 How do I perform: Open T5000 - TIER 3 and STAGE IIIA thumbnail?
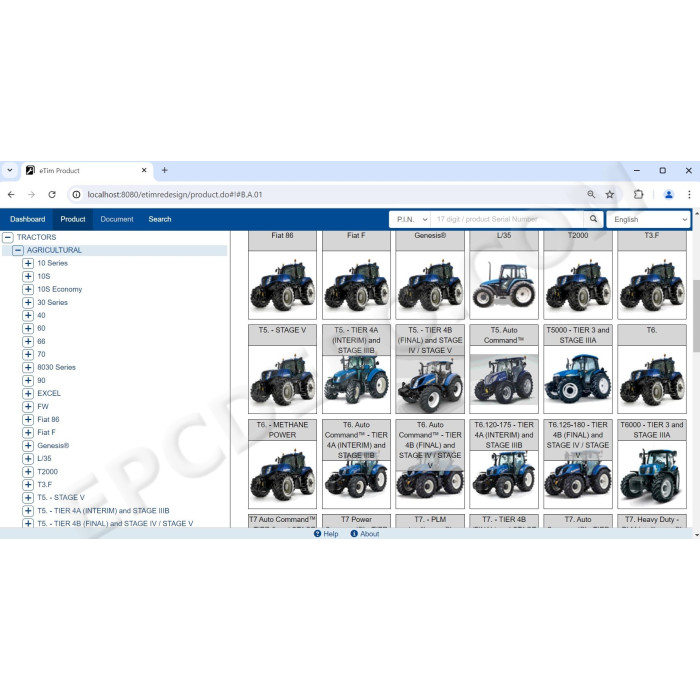pyautogui.click(x=578, y=379)
